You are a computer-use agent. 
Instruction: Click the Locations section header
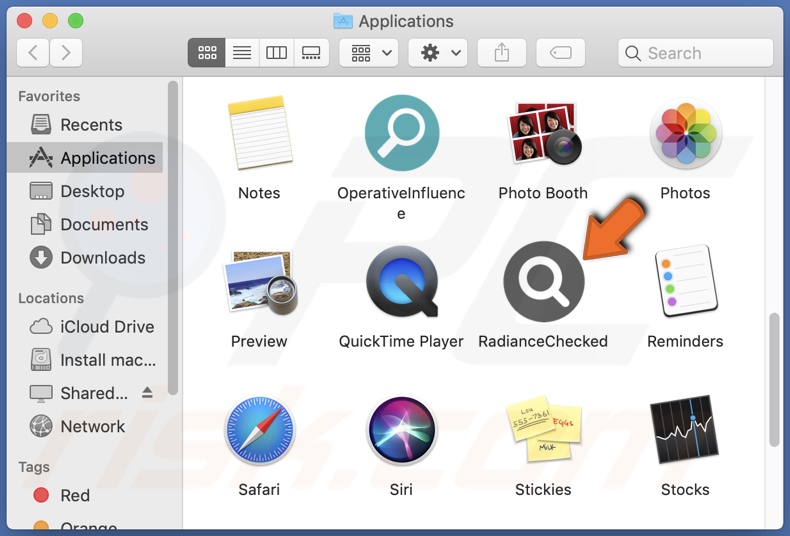[51, 298]
